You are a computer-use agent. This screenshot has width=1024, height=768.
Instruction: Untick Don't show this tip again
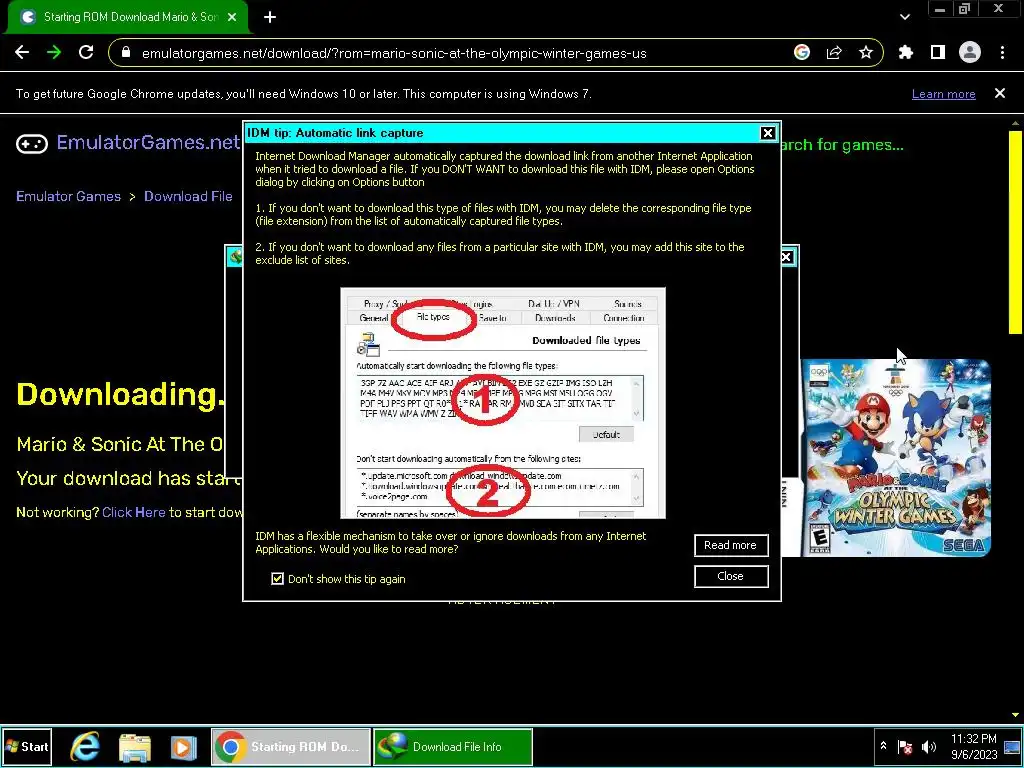point(278,579)
